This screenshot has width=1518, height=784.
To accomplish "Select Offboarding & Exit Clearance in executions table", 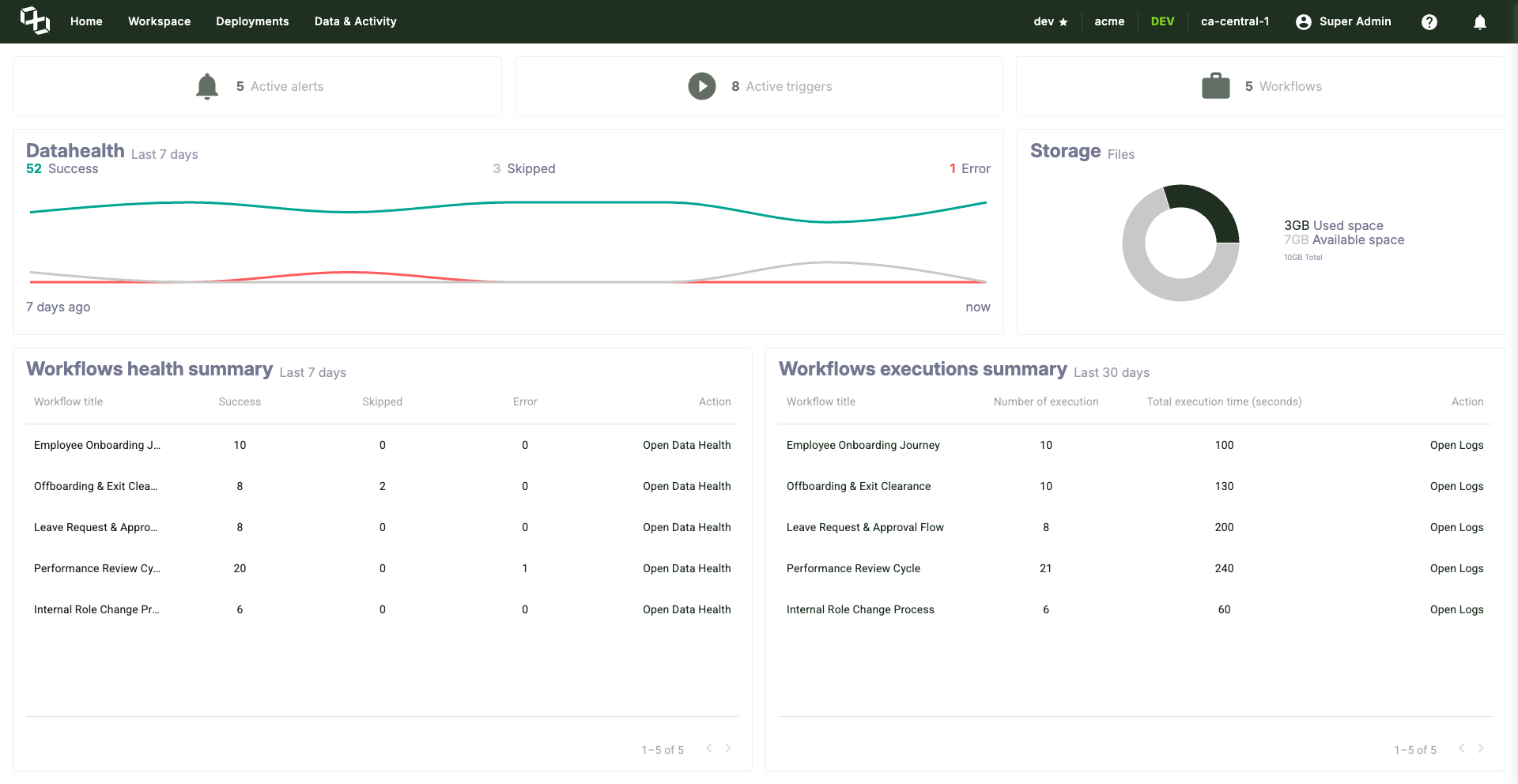I will coord(859,486).
